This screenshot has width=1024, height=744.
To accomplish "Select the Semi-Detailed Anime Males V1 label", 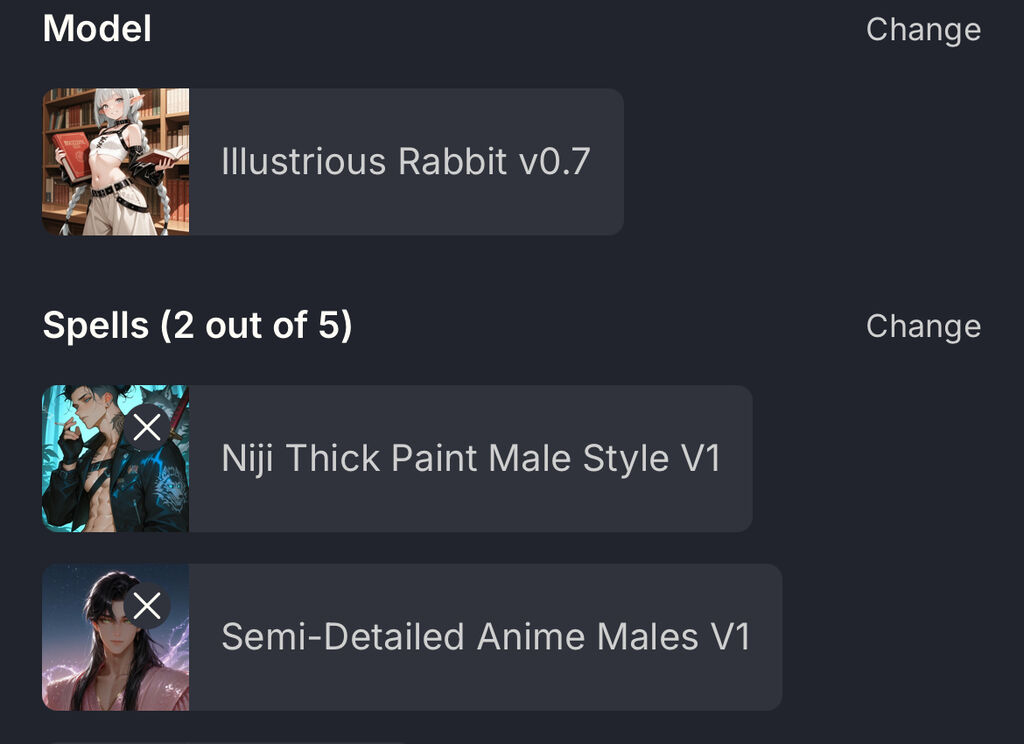I will pos(486,637).
